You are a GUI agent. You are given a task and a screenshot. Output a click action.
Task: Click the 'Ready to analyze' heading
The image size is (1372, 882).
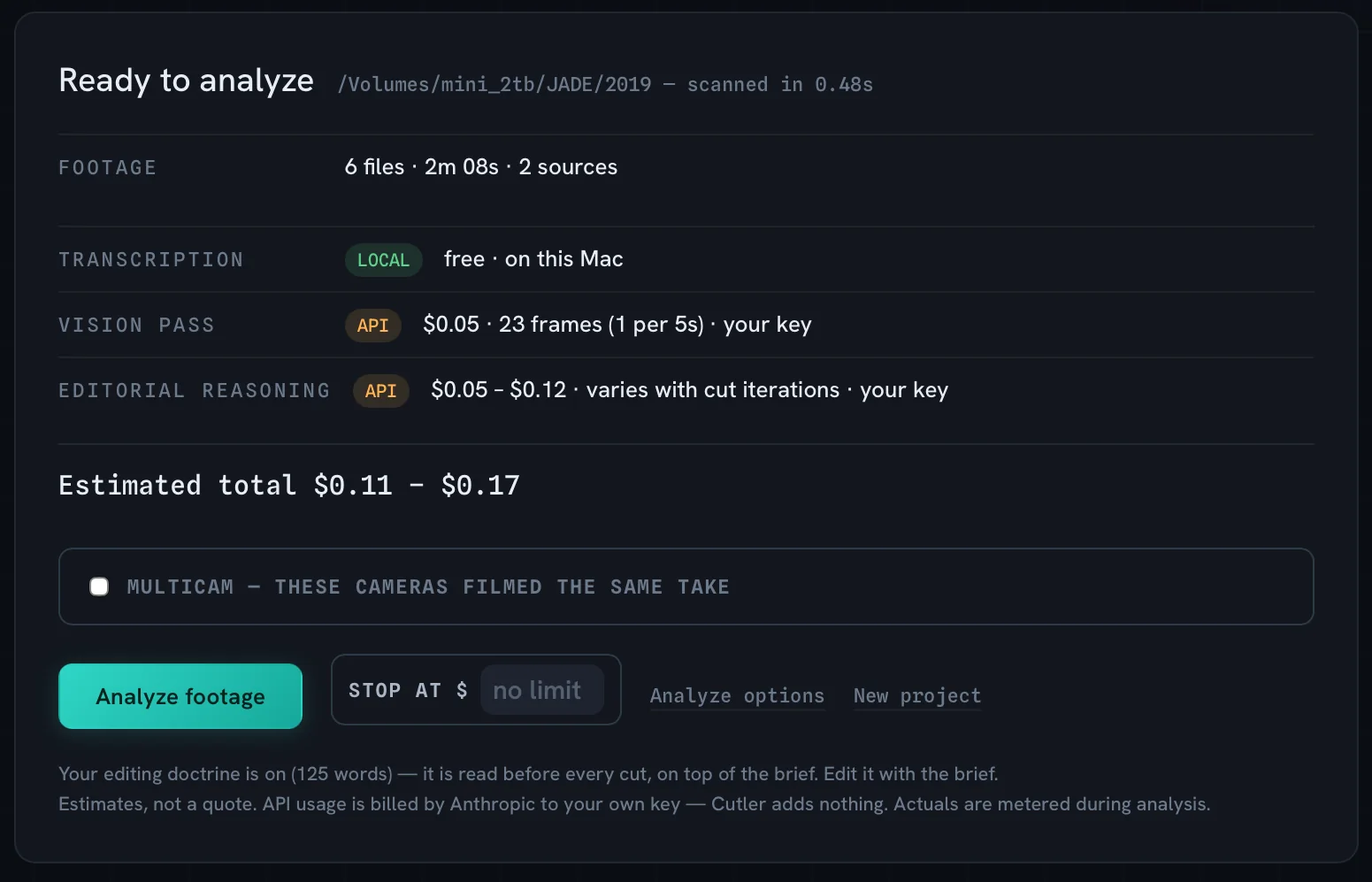186,81
